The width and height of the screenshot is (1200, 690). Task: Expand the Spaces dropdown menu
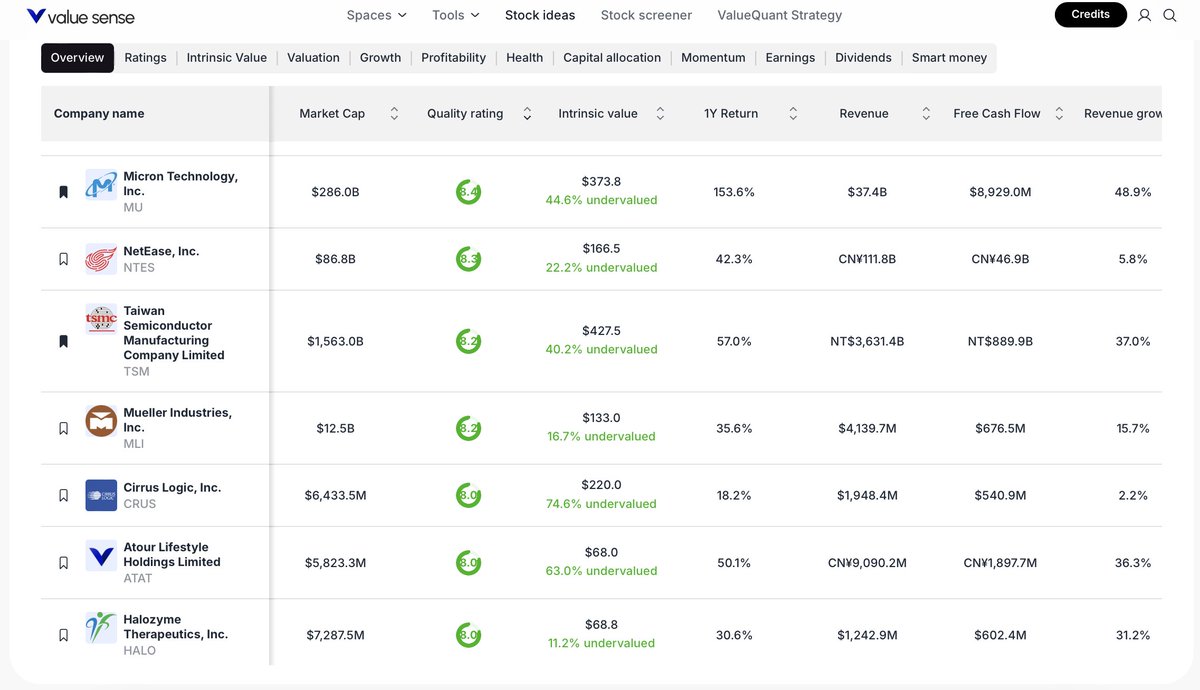pos(376,15)
